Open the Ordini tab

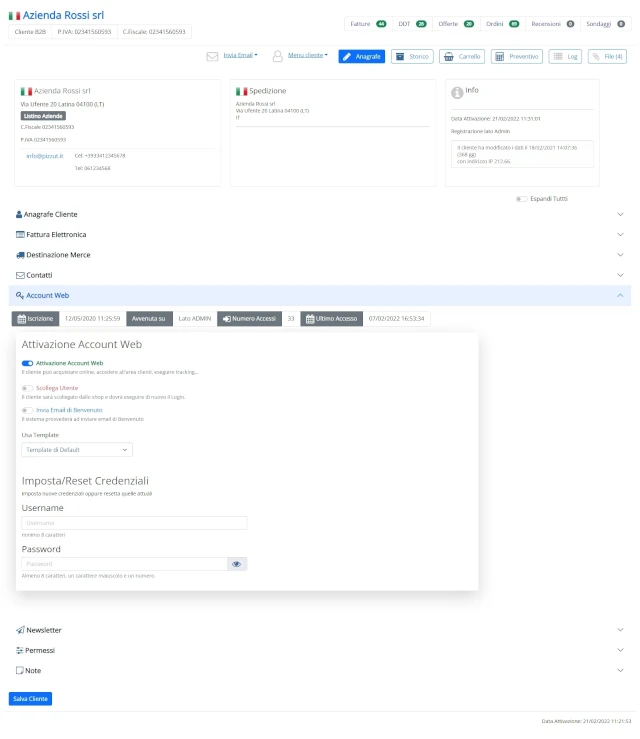[x=502, y=24]
